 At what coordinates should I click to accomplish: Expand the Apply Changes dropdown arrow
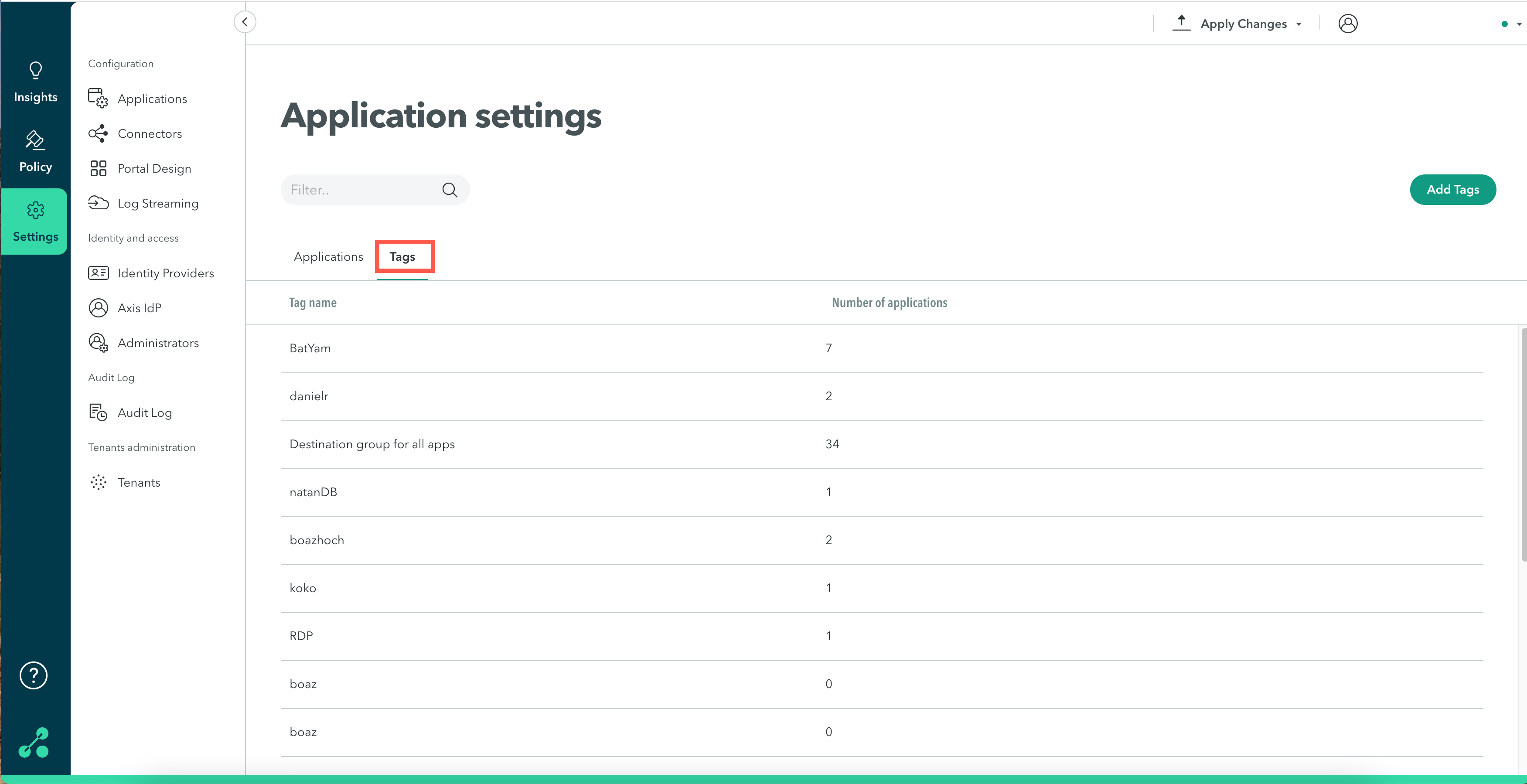point(1299,24)
